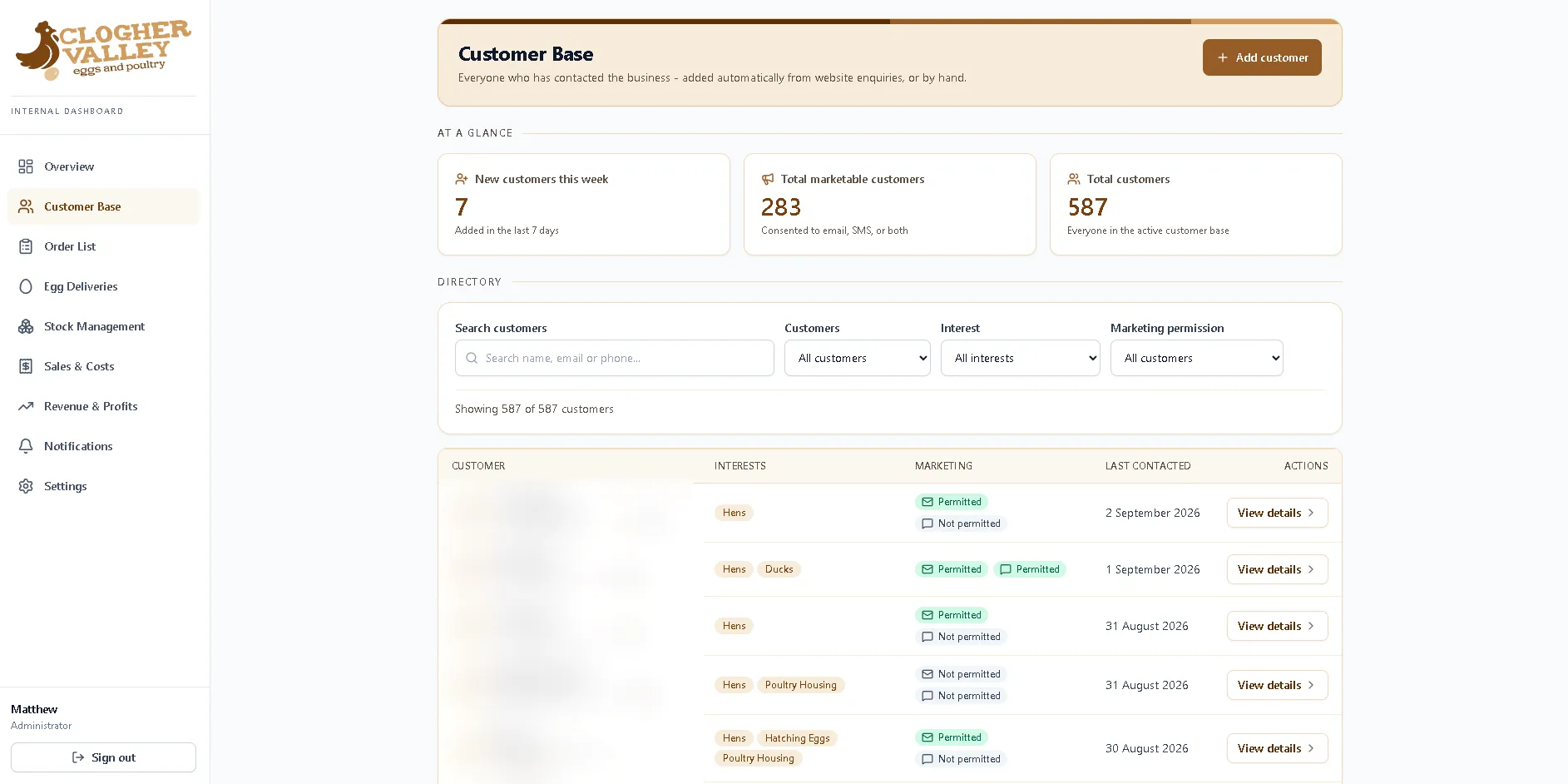
Task: Click Hens tag in 2 September row
Action: [734, 513]
